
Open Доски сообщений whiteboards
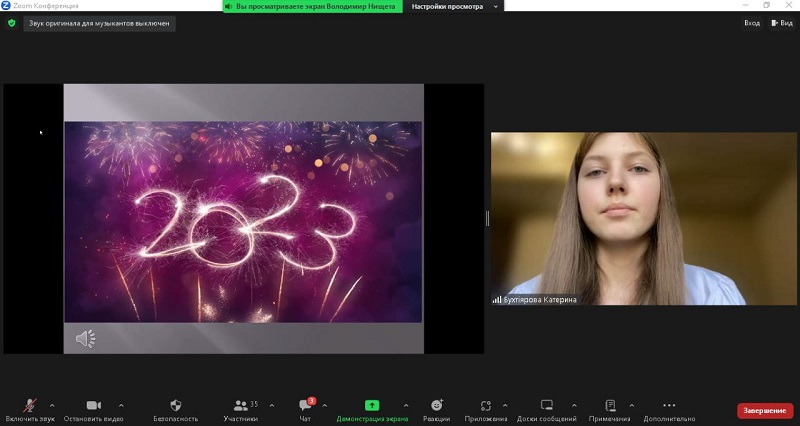pyautogui.click(x=546, y=410)
